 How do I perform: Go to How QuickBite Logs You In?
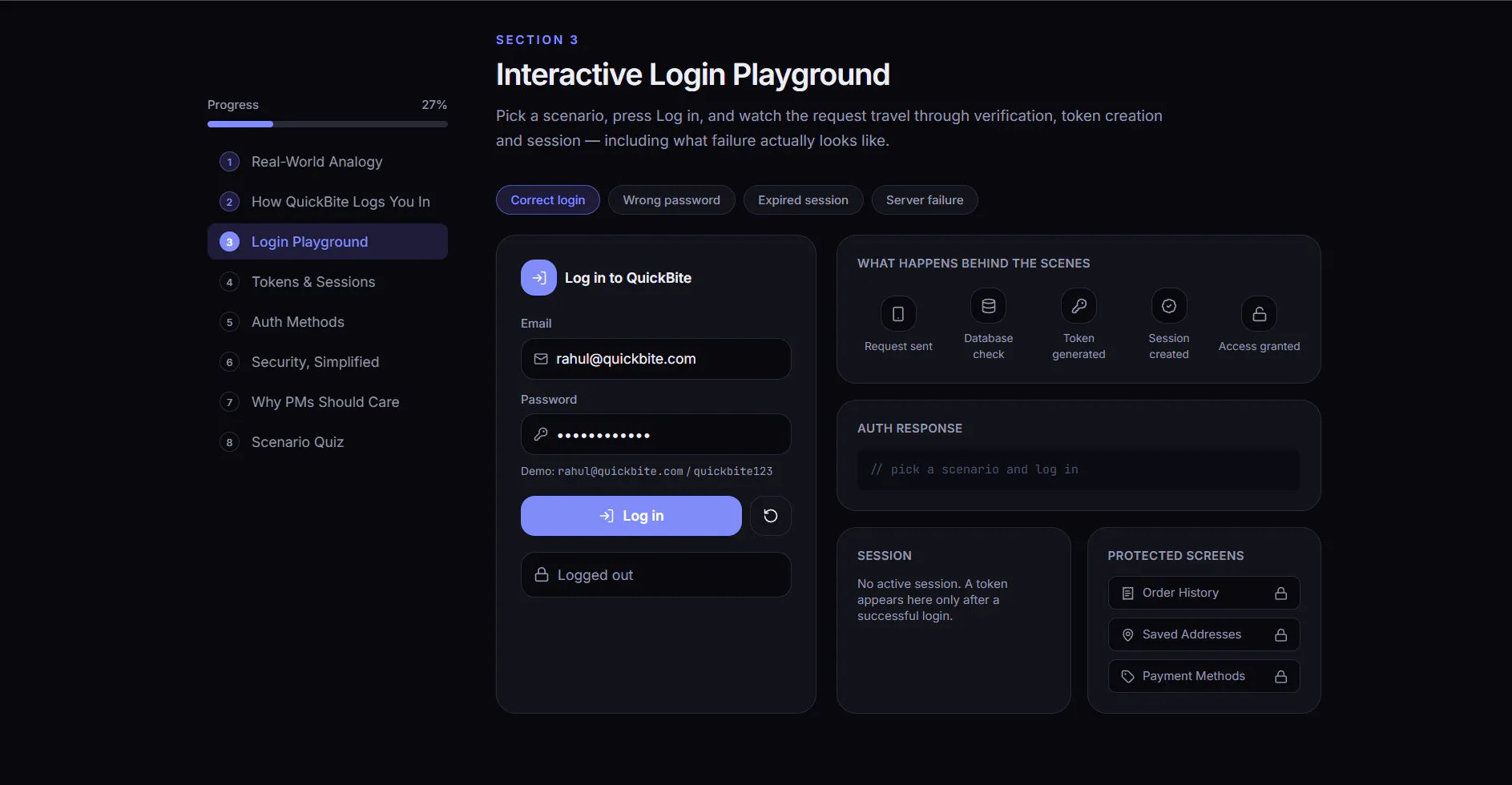click(328, 202)
